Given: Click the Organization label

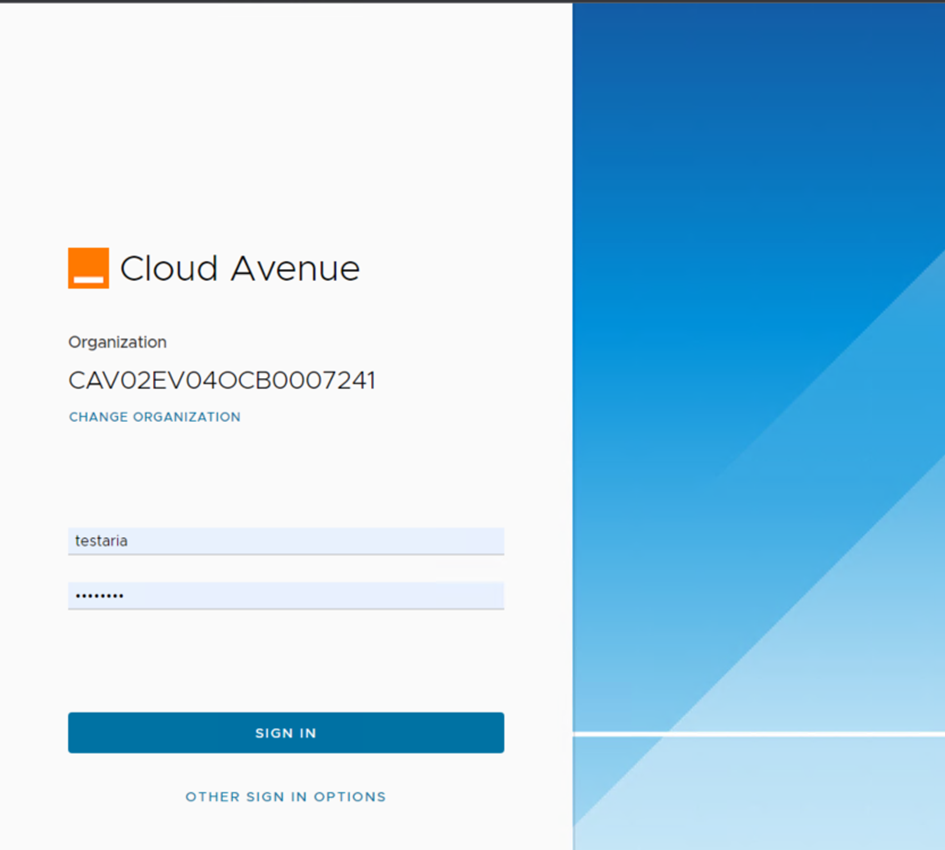Looking at the screenshot, I should pos(117,342).
